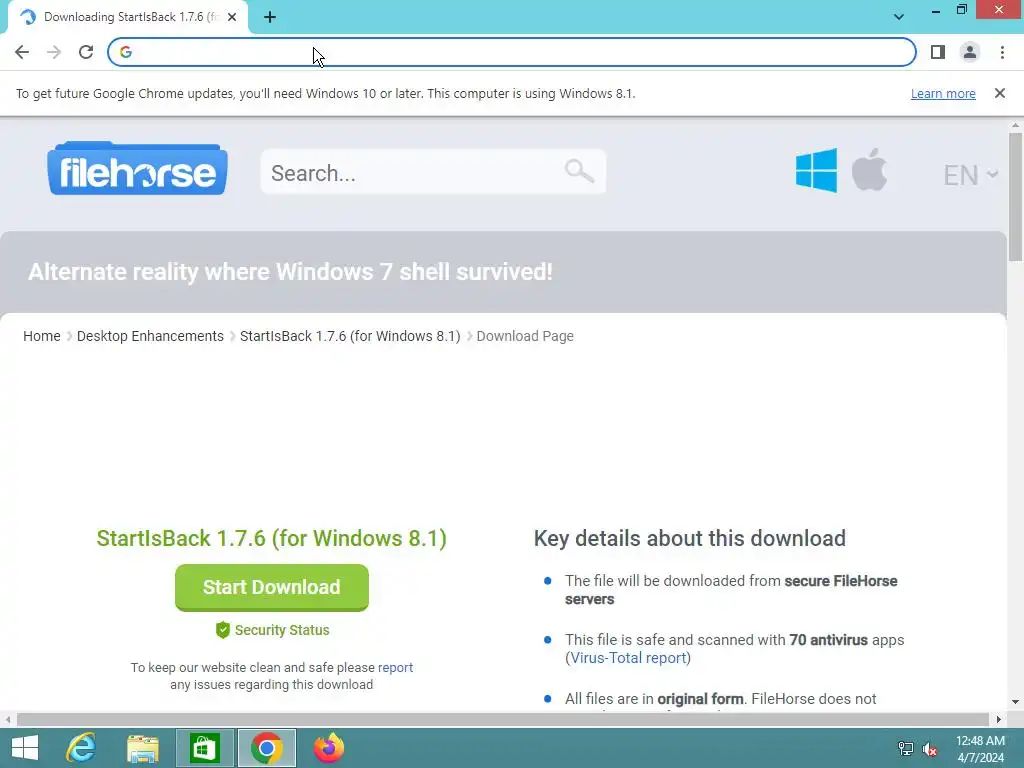This screenshot has width=1024, height=768.
Task: Open the Chrome profile menu
Action: pos(970,52)
